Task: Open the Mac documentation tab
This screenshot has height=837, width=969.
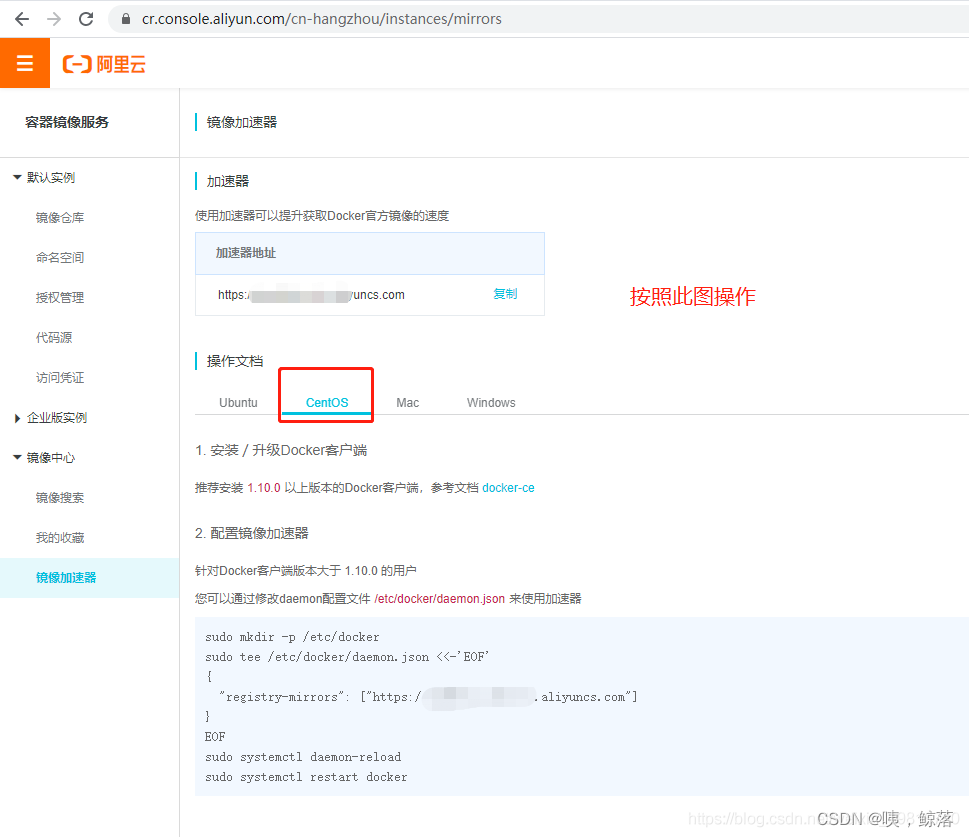Action: click(407, 402)
